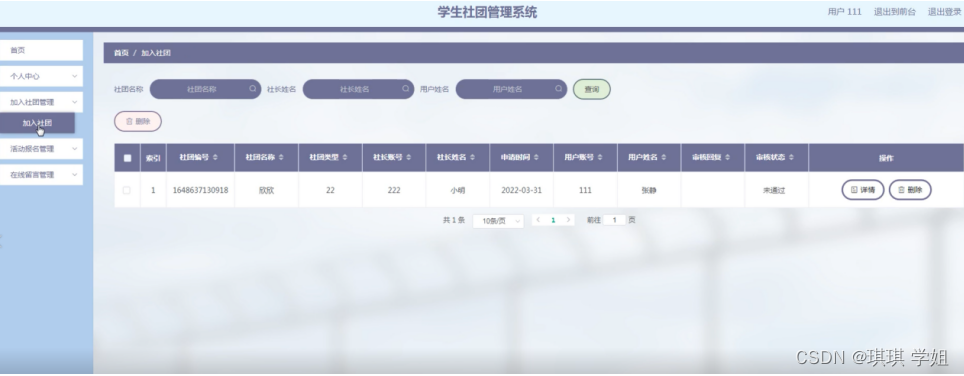Toggle select-all checkbox in table header
964x376 pixels.
tap(127, 158)
